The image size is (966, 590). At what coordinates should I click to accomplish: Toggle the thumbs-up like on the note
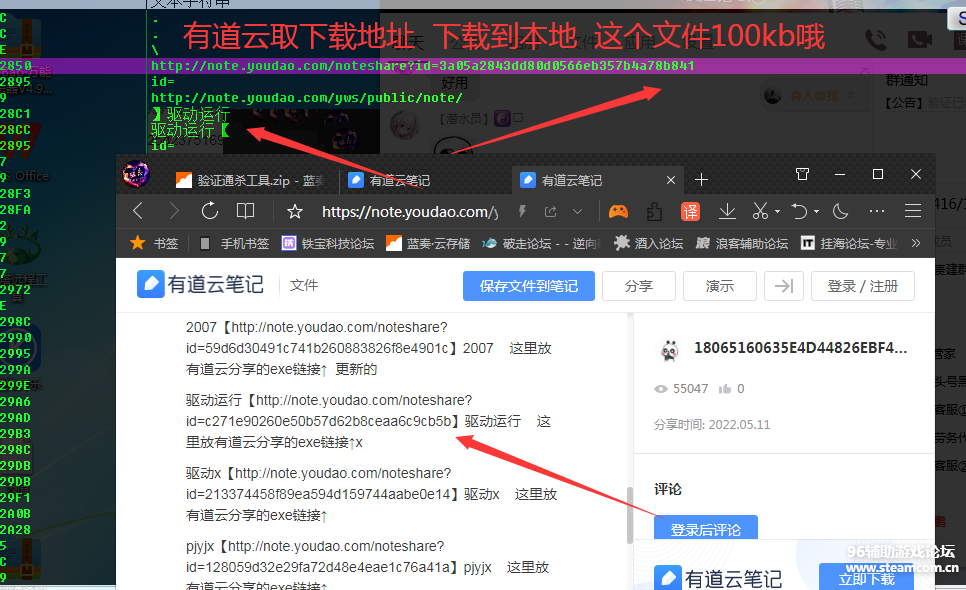pyautogui.click(x=724, y=389)
